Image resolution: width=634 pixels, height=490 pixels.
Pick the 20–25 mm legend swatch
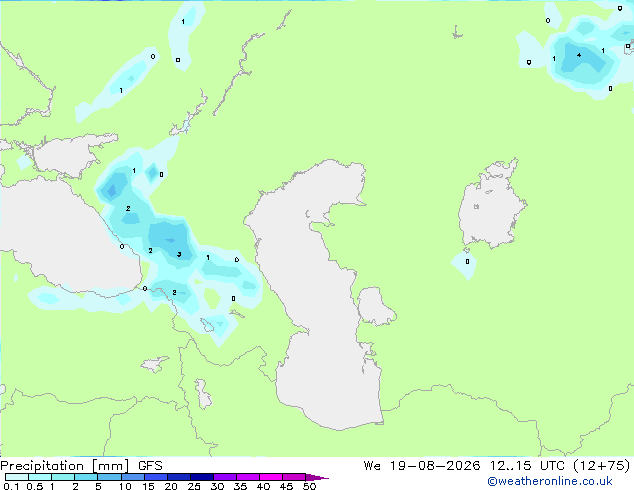tap(179, 477)
